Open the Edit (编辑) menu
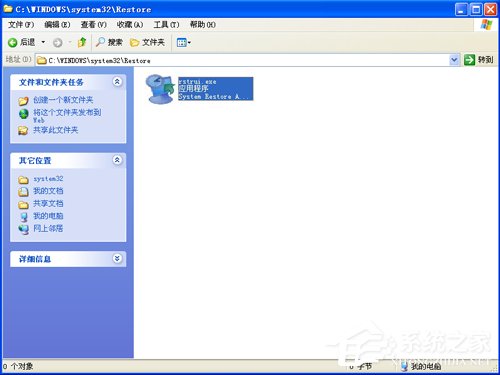The height and width of the screenshot is (375, 500). coord(57,25)
